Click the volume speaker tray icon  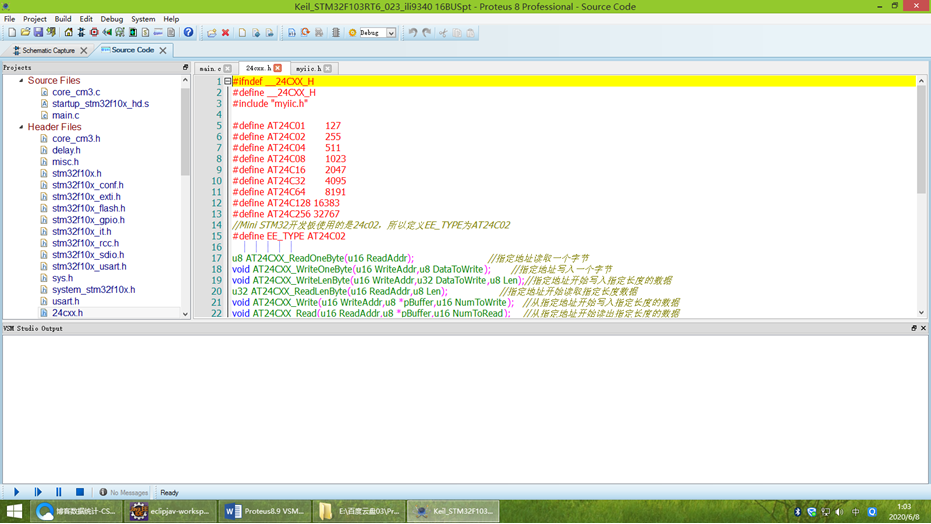point(839,512)
